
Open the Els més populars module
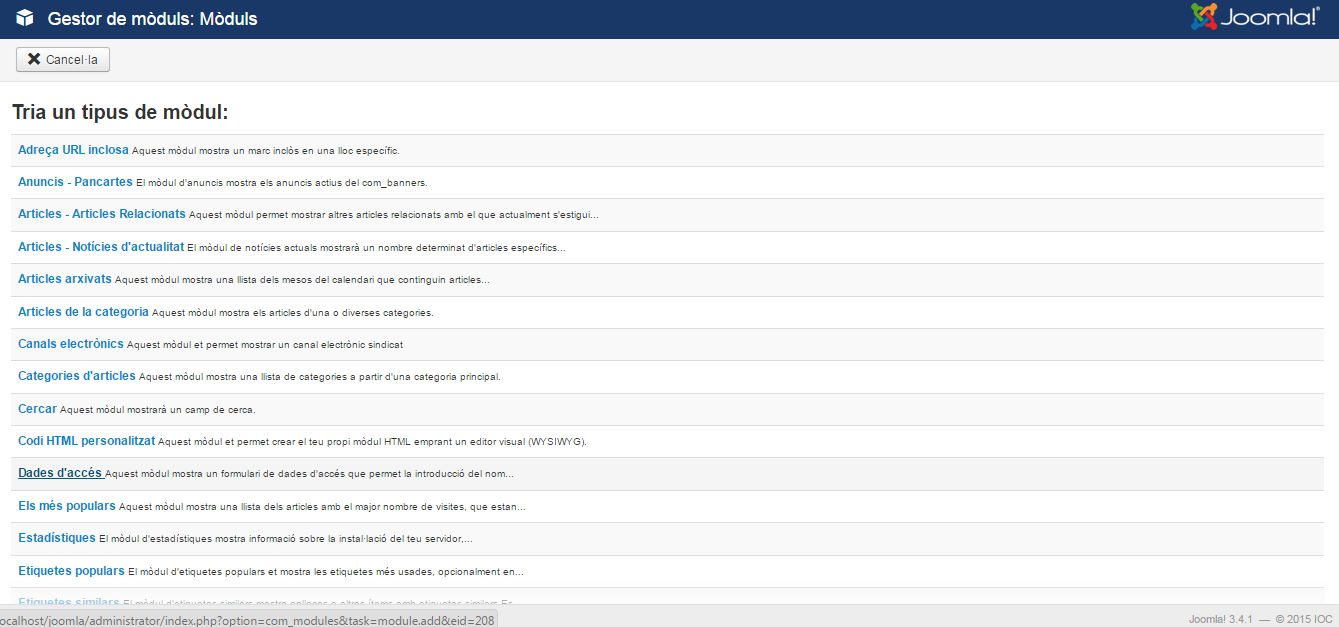tap(66, 506)
